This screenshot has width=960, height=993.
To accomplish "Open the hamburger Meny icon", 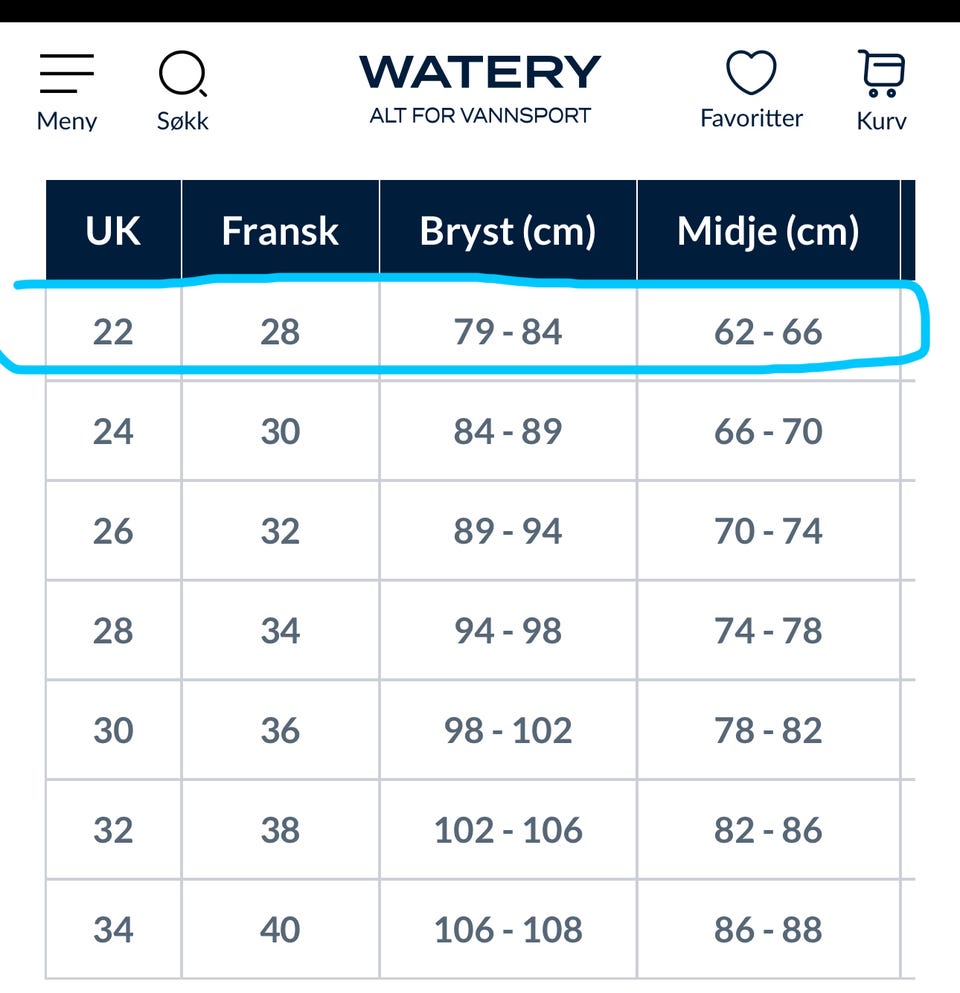I will pos(67,75).
